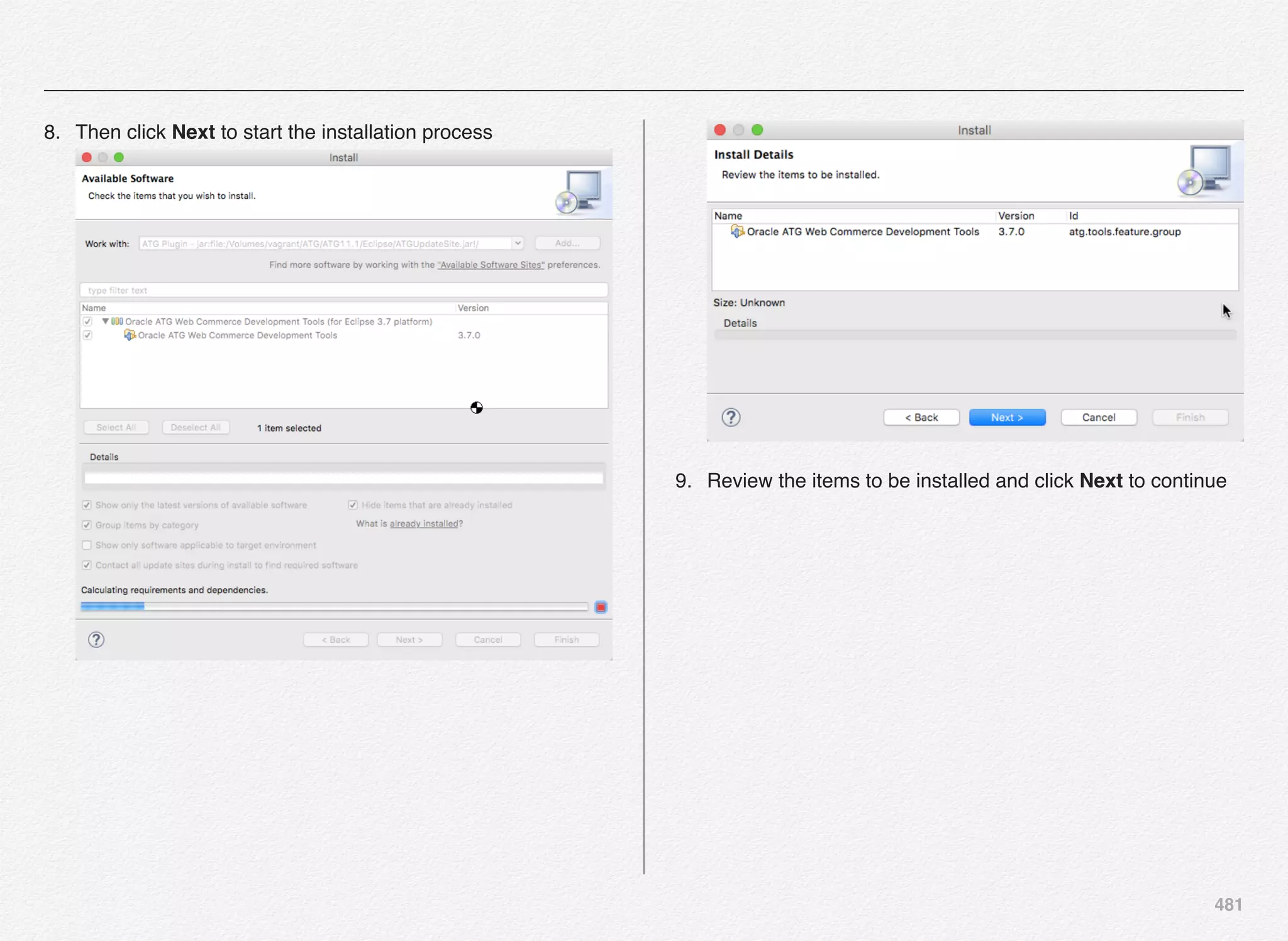Click Deselect All button

[196, 428]
